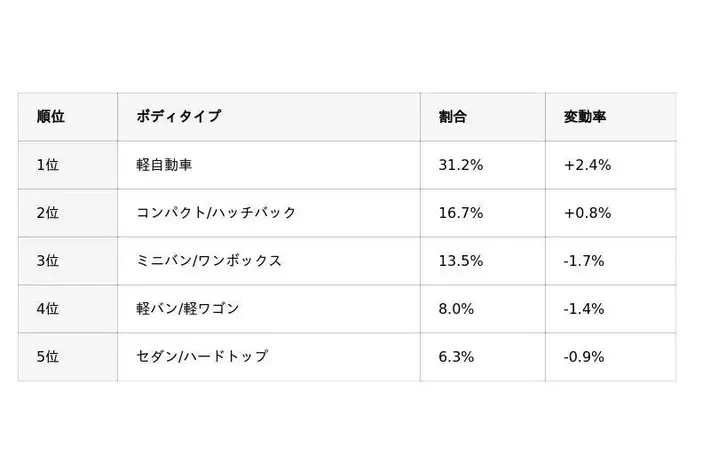This screenshot has height=474, width=710.
Task: Select the 軽バン/軽ワゴン cell
Action: pyautogui.click(x=188, y=309)
